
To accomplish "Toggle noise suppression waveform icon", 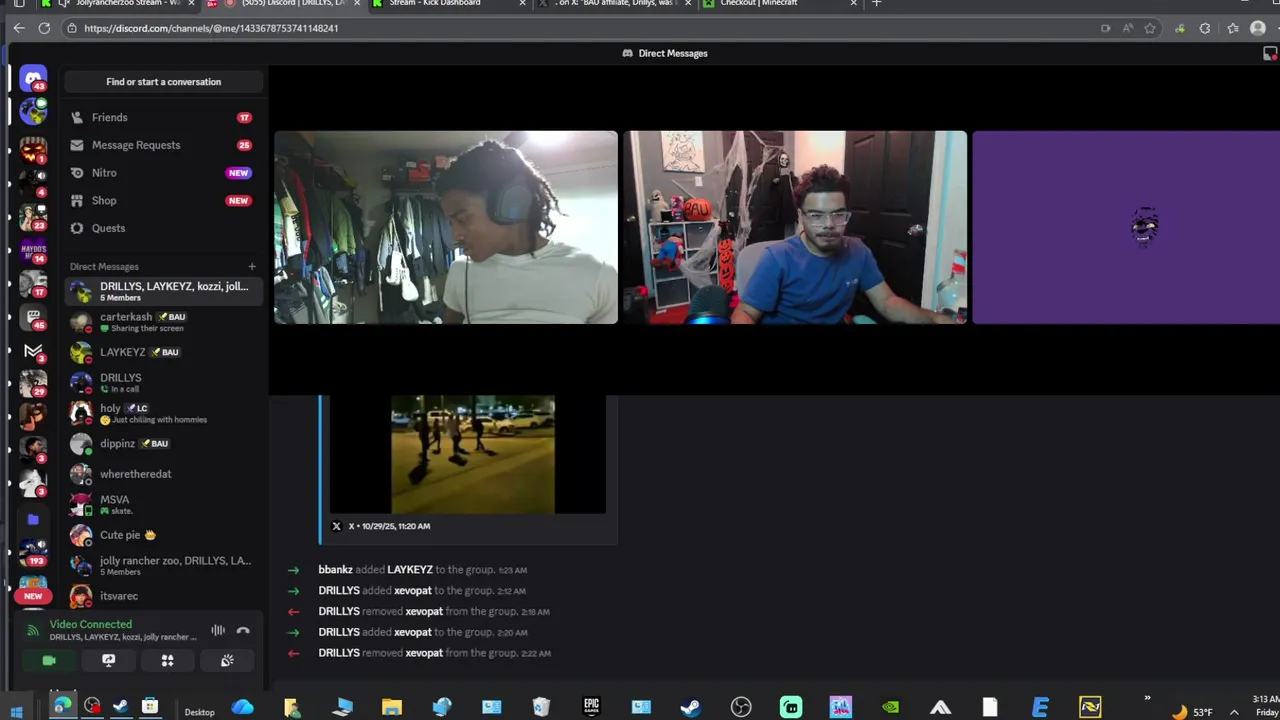I will click(x=218, y=630).
